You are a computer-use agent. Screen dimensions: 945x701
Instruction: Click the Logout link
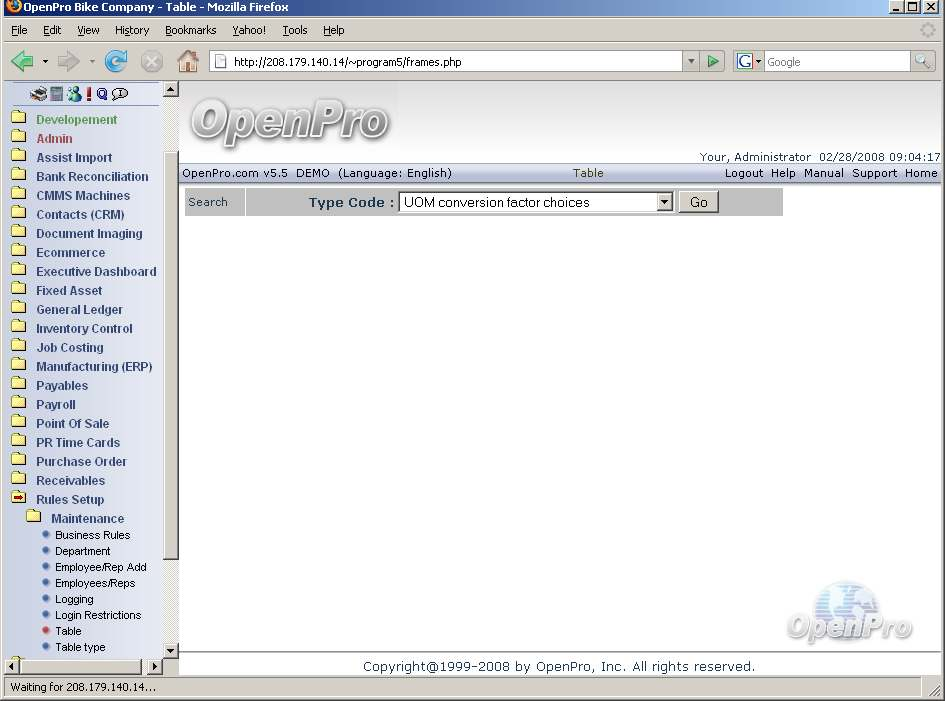(x=743, y=173)
